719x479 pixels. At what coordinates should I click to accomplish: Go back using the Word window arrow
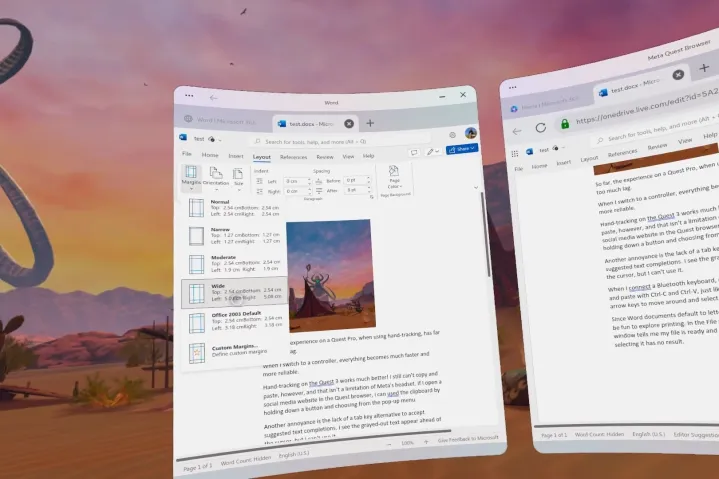213,98
